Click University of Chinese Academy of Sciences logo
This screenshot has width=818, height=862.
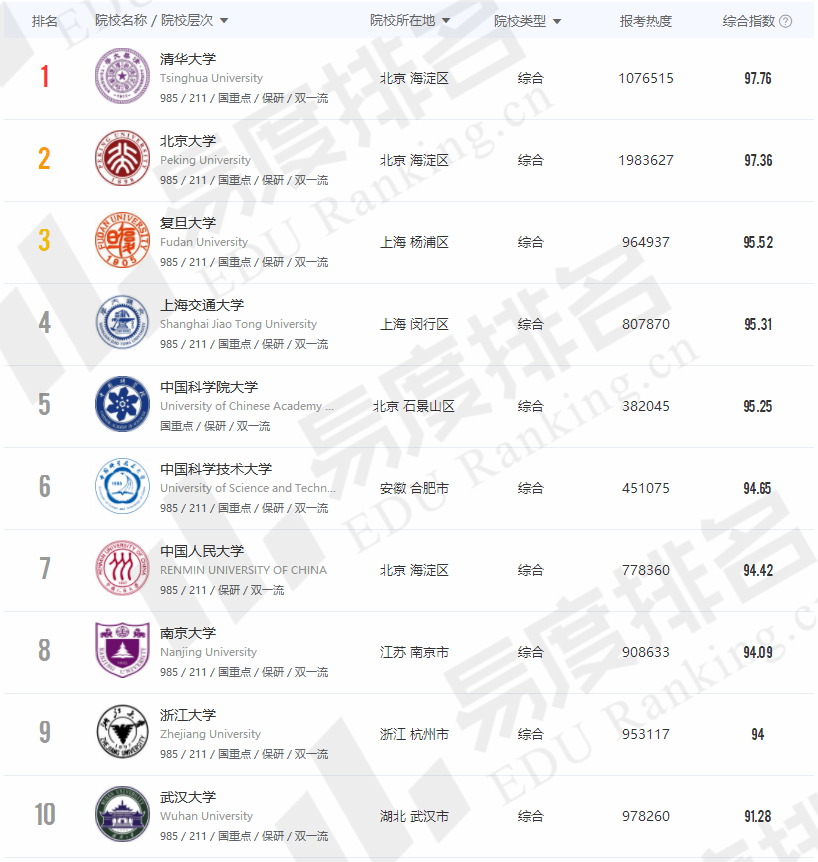coord(122,405)
